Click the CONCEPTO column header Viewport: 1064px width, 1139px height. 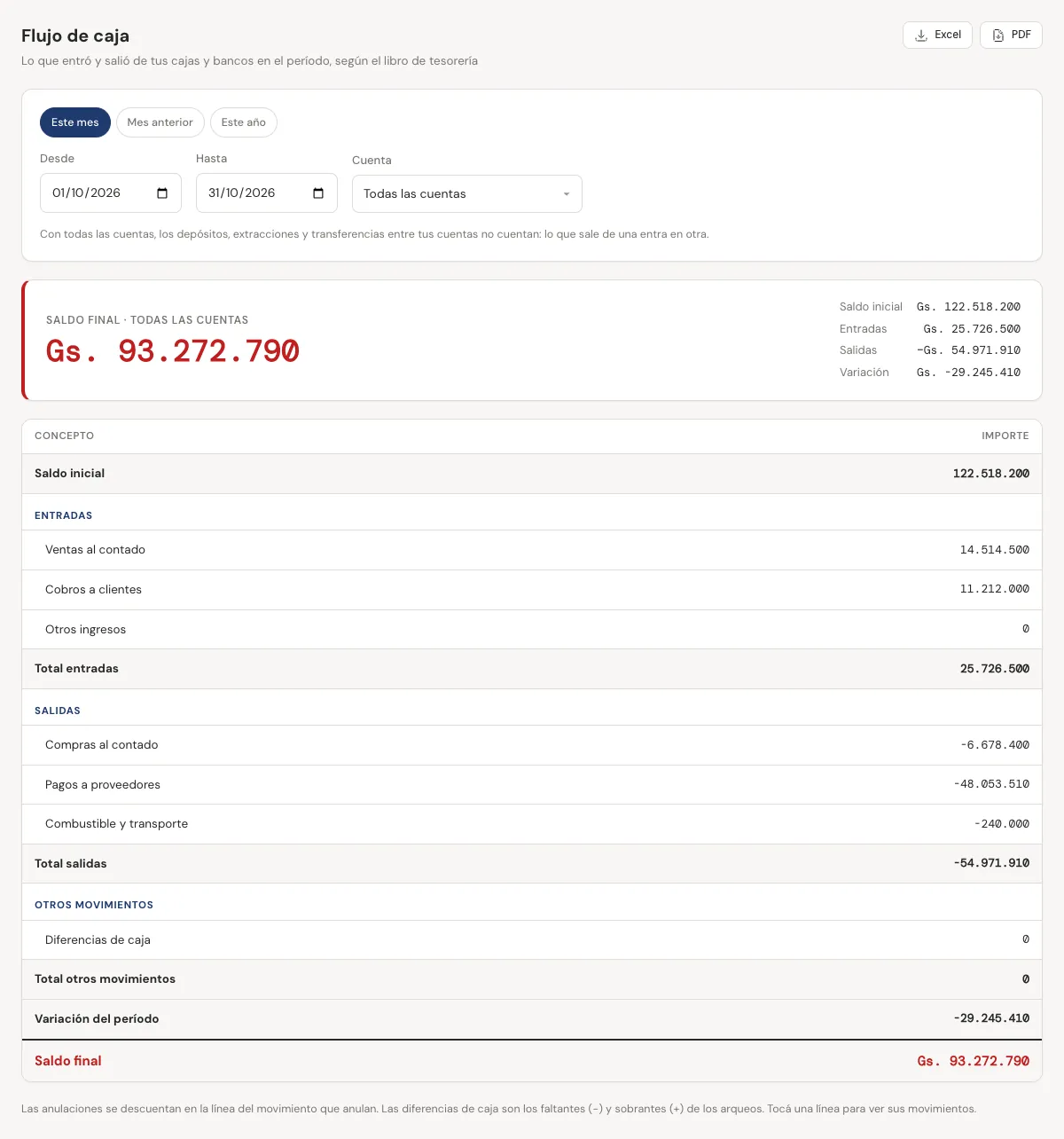point(65,436)
